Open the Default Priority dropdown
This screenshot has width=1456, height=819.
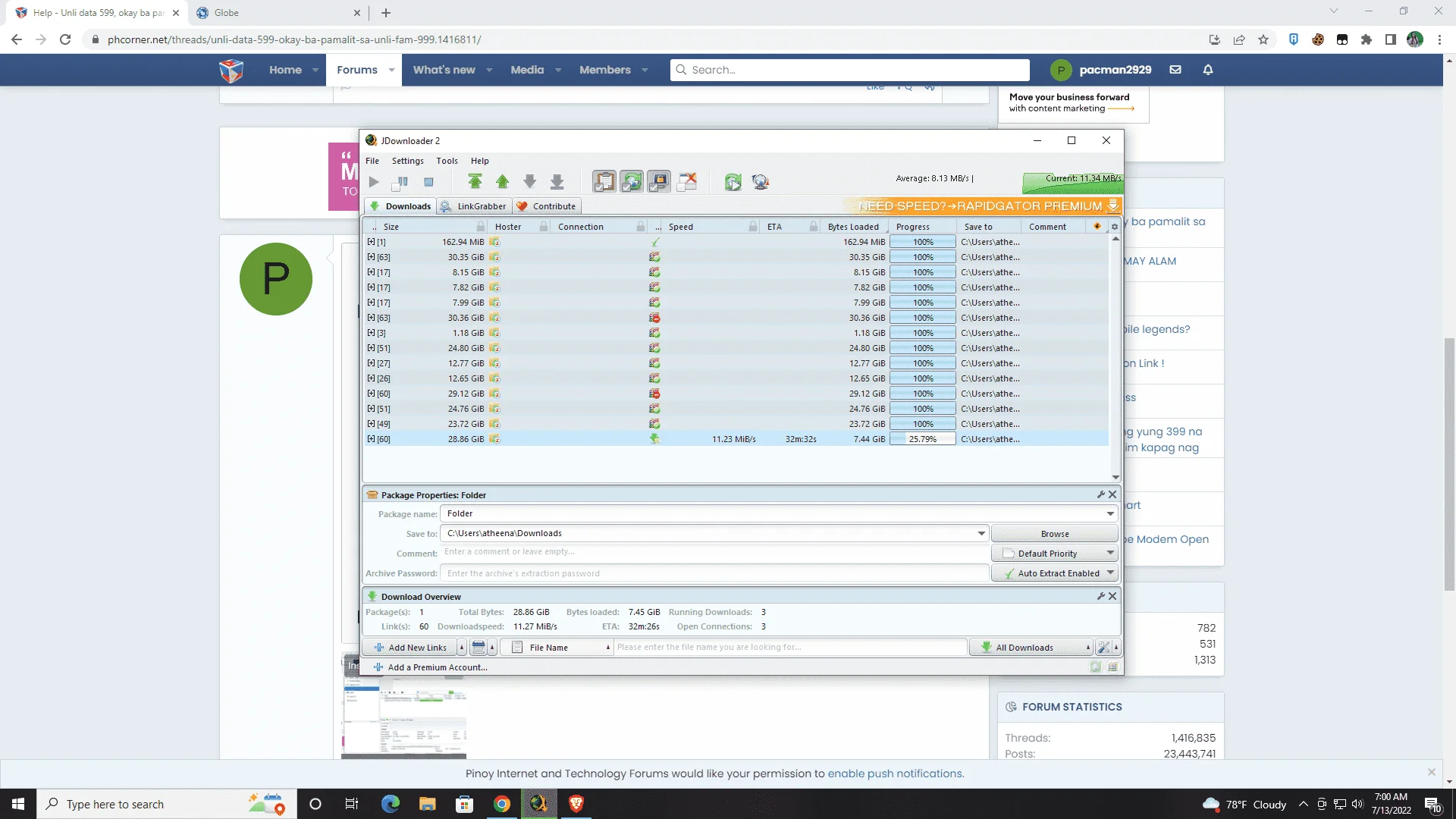click(1054, 554)
